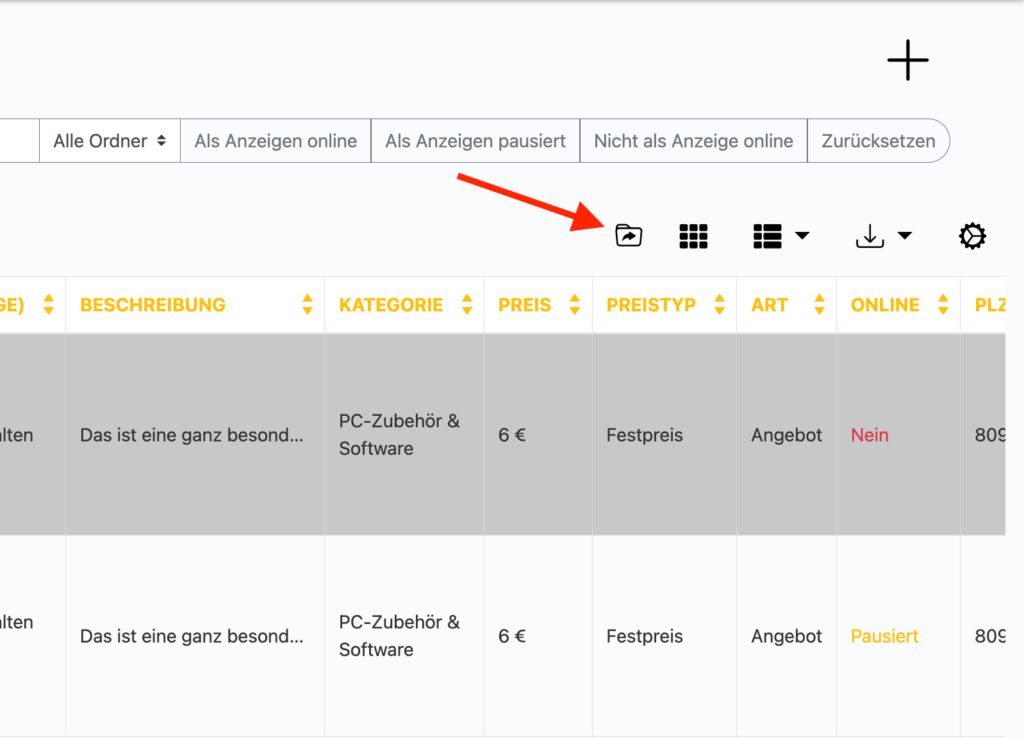Click the download export icon
Screen dimensions: 1024x738
pyautogui.click(x=870, y=236)
